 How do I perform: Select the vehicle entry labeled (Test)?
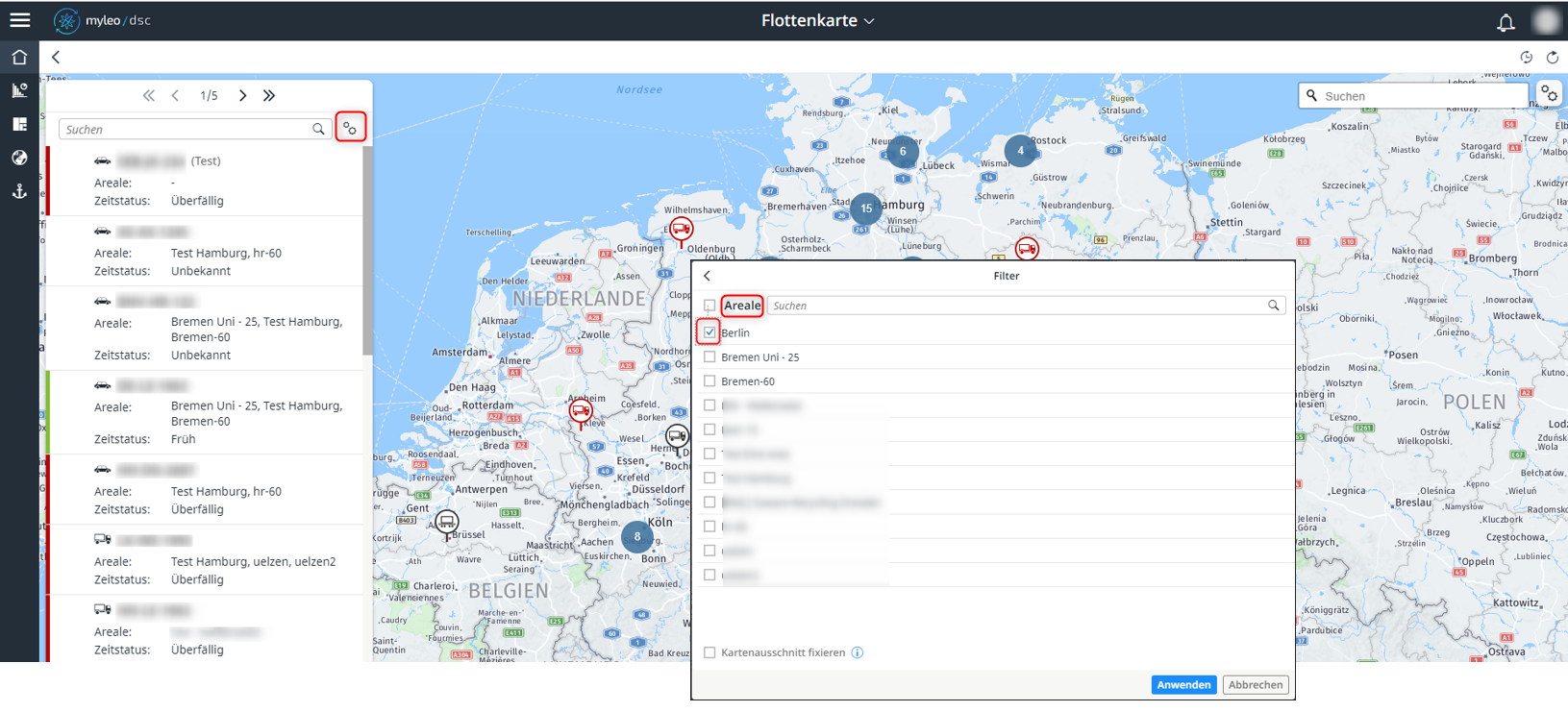click(205, 181)
